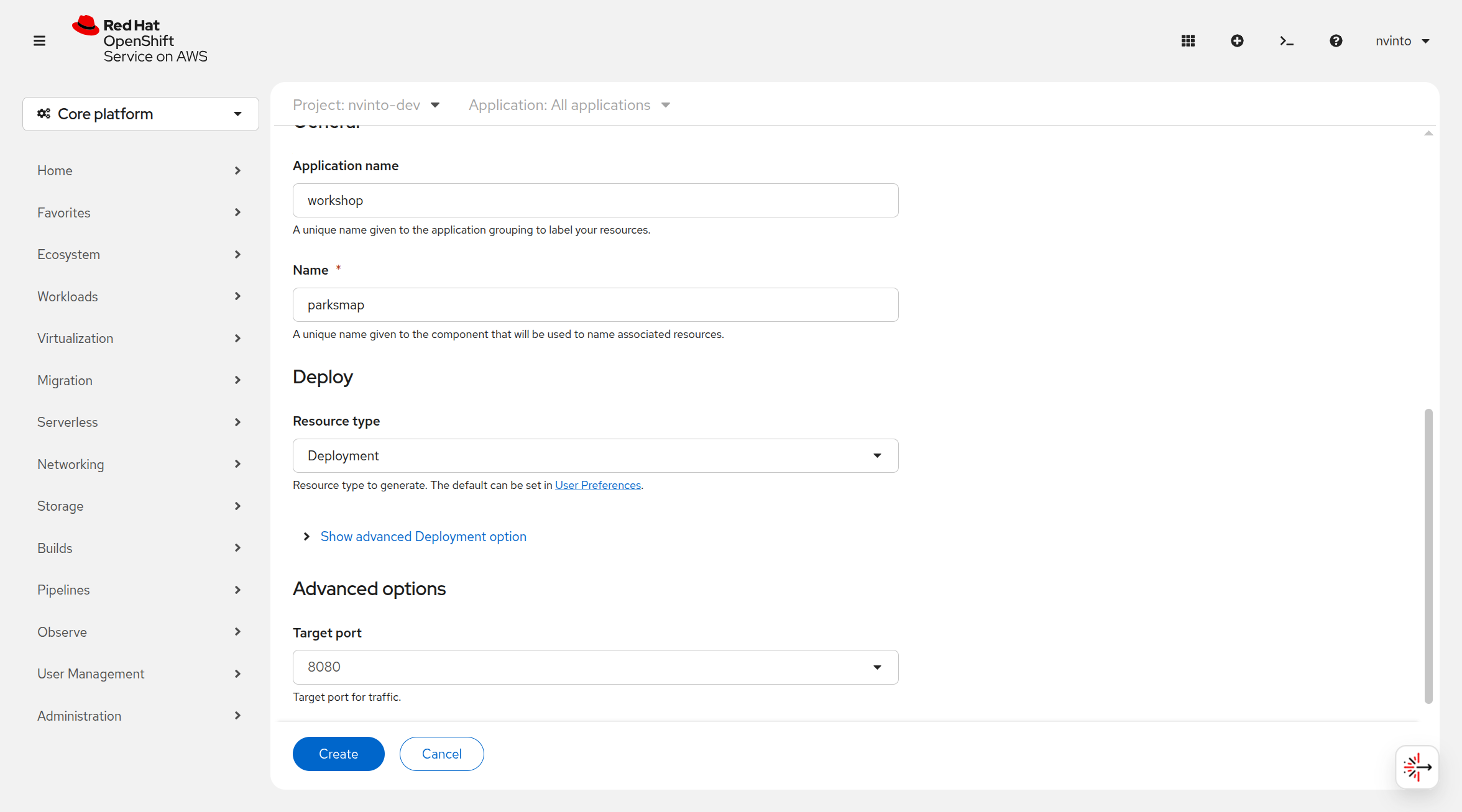Click the quick create plus icon
Screen dimensions: 1462x812
(1237, 41)
